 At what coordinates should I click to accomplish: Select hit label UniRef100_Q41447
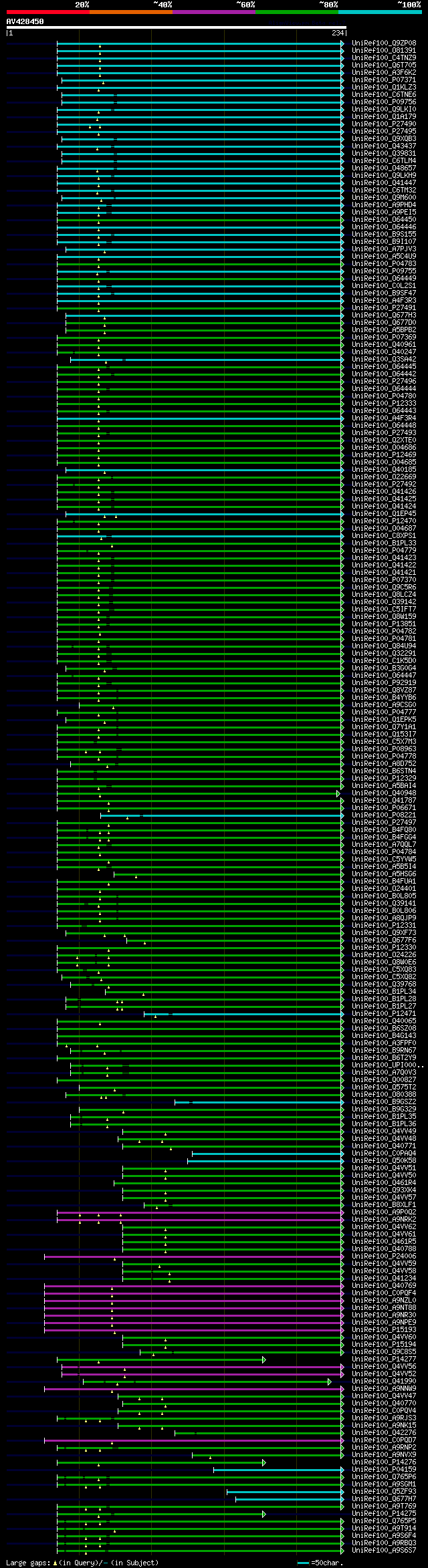click(x=384, y=183)
